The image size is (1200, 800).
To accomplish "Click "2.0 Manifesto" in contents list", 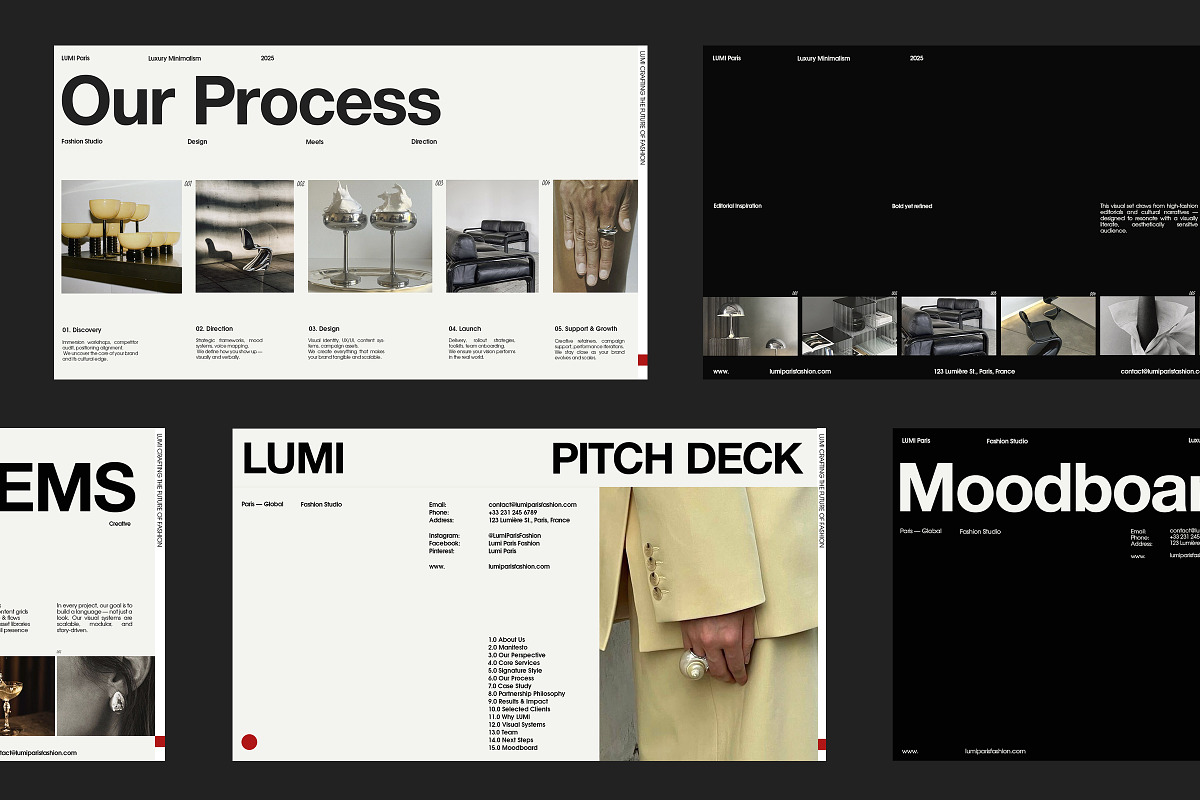I will point(509,647).
